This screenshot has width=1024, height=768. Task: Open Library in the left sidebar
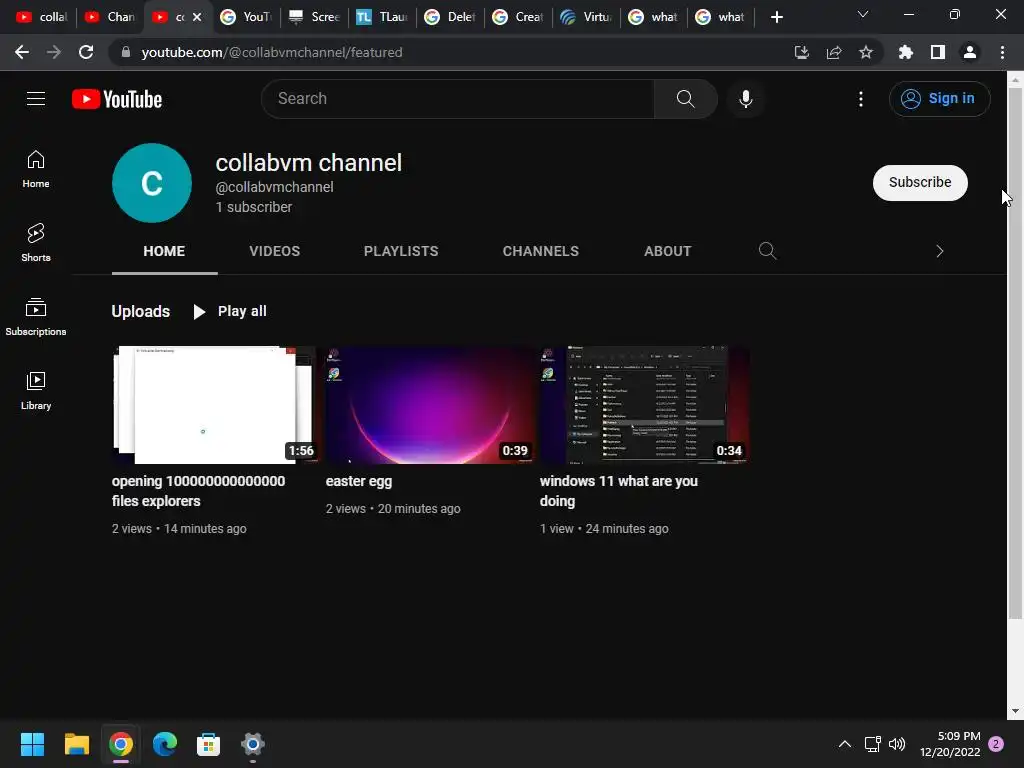click(x=36, y=391)
